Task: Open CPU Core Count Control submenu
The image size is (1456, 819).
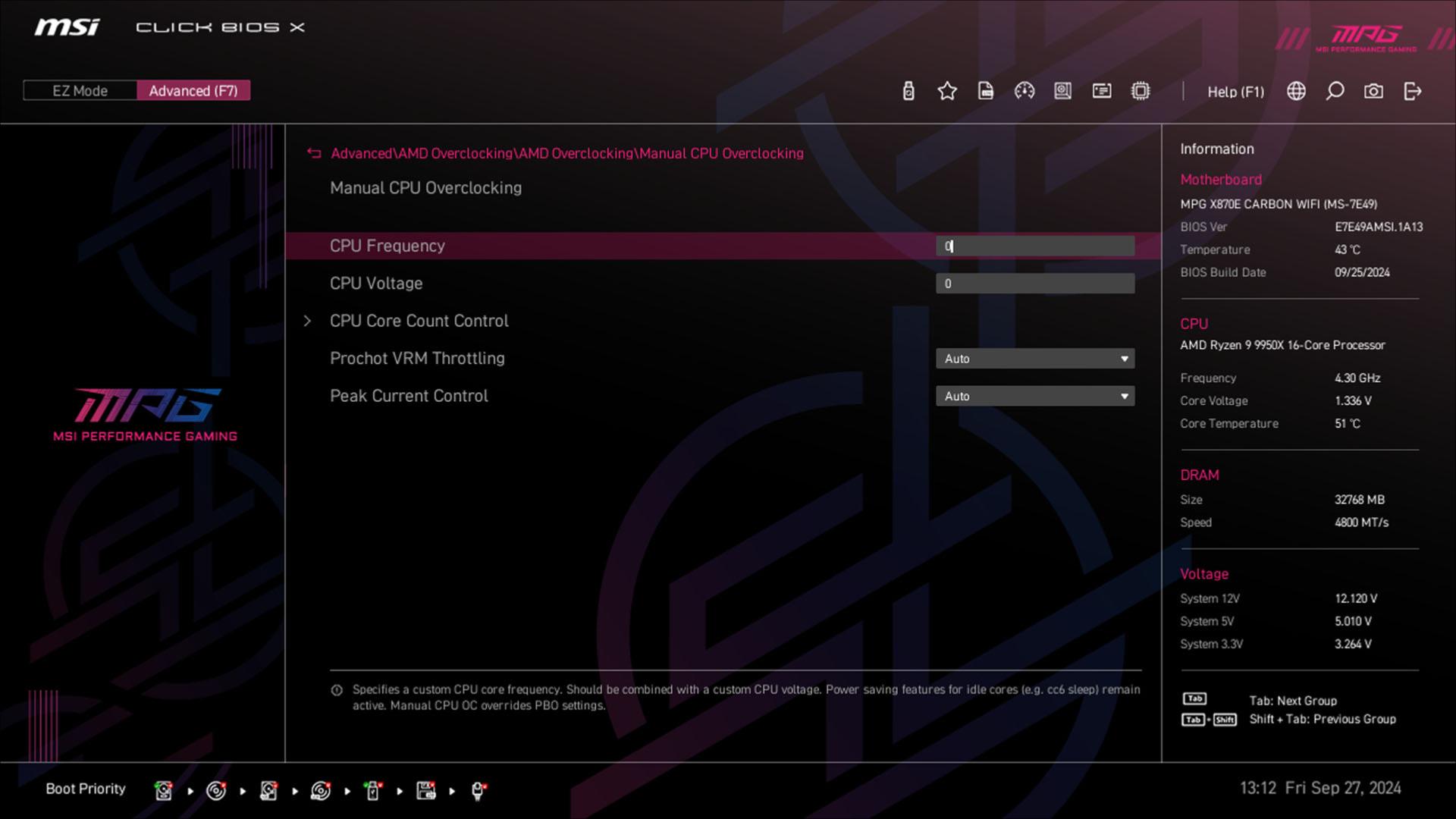Action: pos(419,321)
